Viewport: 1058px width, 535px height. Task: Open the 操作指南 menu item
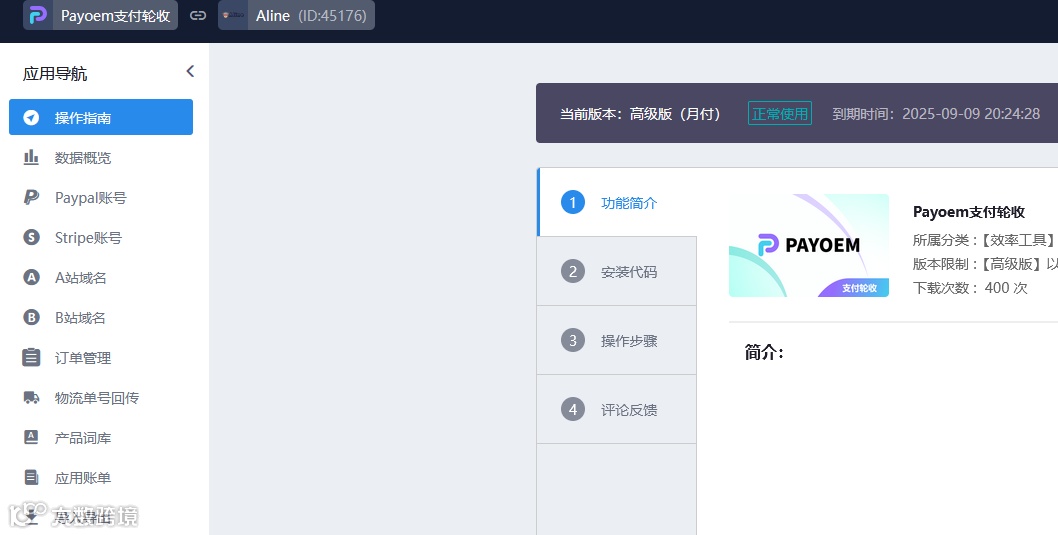pyautogui.click(x=101, y=117)
